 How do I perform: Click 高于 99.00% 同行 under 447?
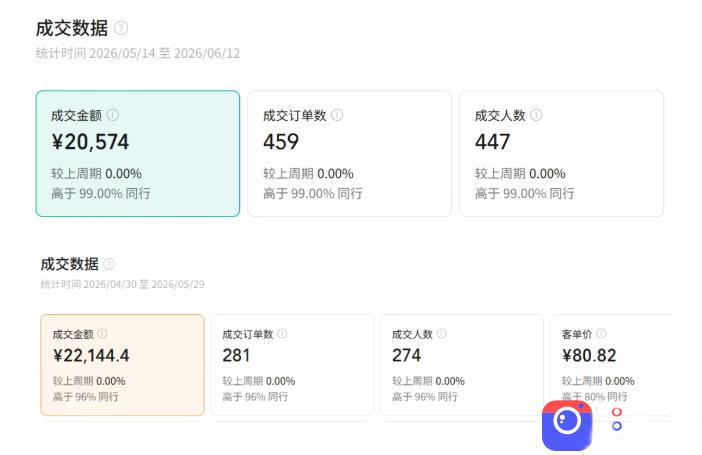click(x=524, y=193)
